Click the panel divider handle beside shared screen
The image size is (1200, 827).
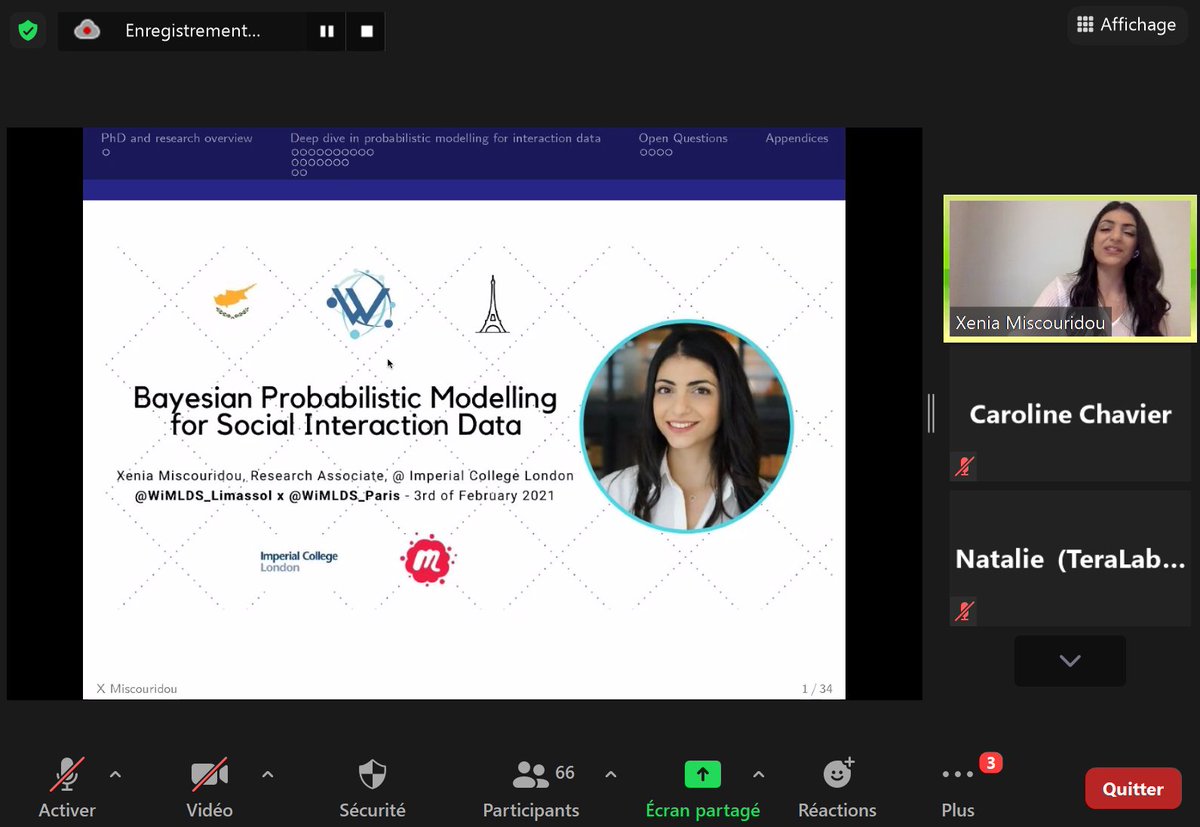[931, 413]
